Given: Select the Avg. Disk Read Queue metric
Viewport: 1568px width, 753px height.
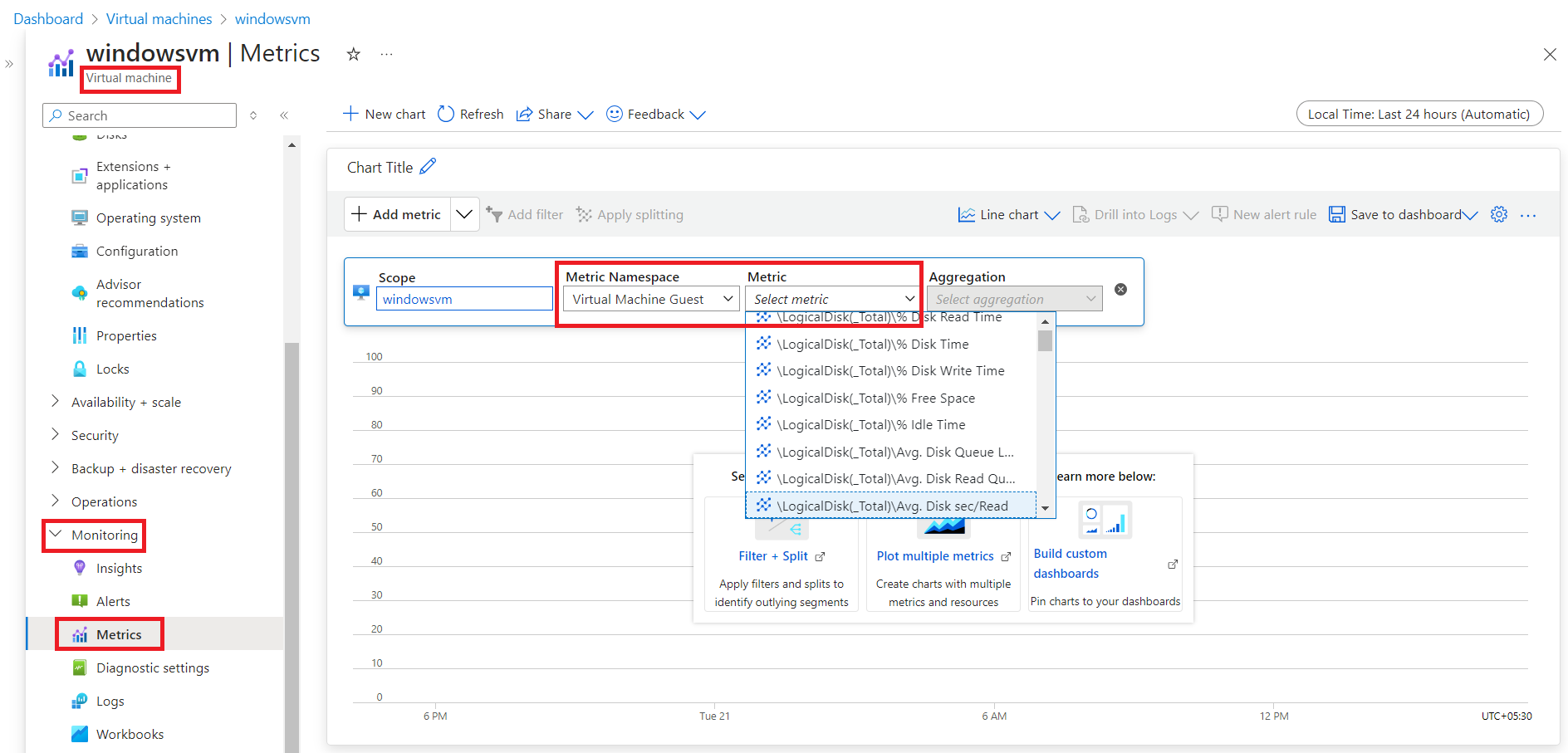Looking at the screenshot, I should pyautogui.click(x=892, y=478).
